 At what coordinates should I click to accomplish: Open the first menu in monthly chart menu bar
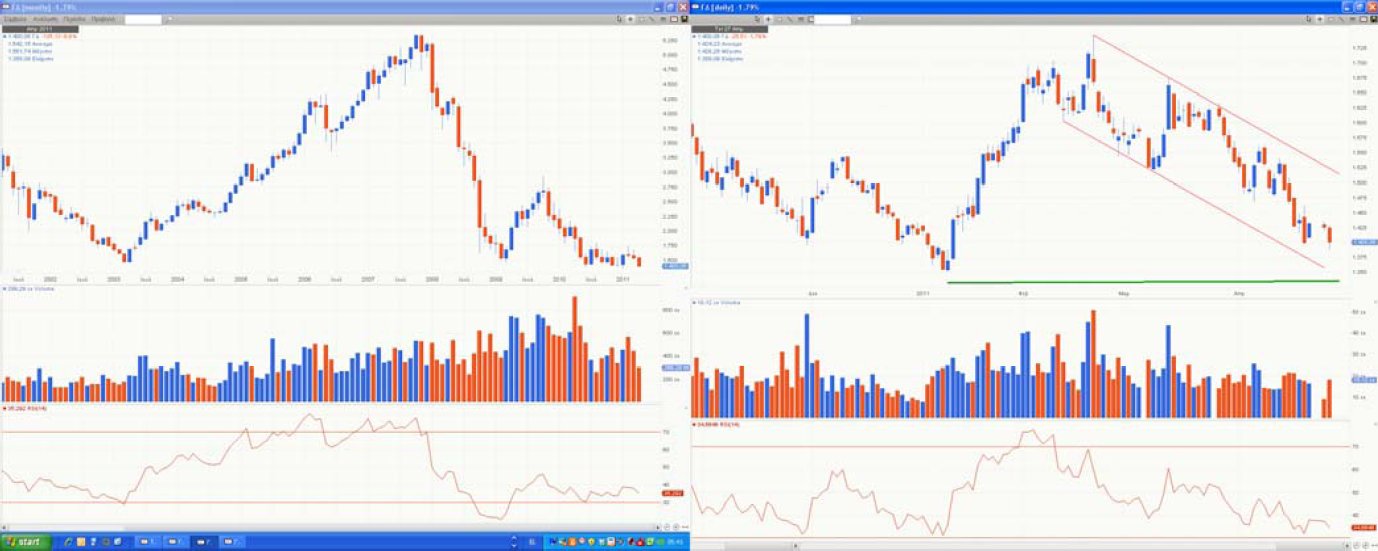(x=15, y=19)
